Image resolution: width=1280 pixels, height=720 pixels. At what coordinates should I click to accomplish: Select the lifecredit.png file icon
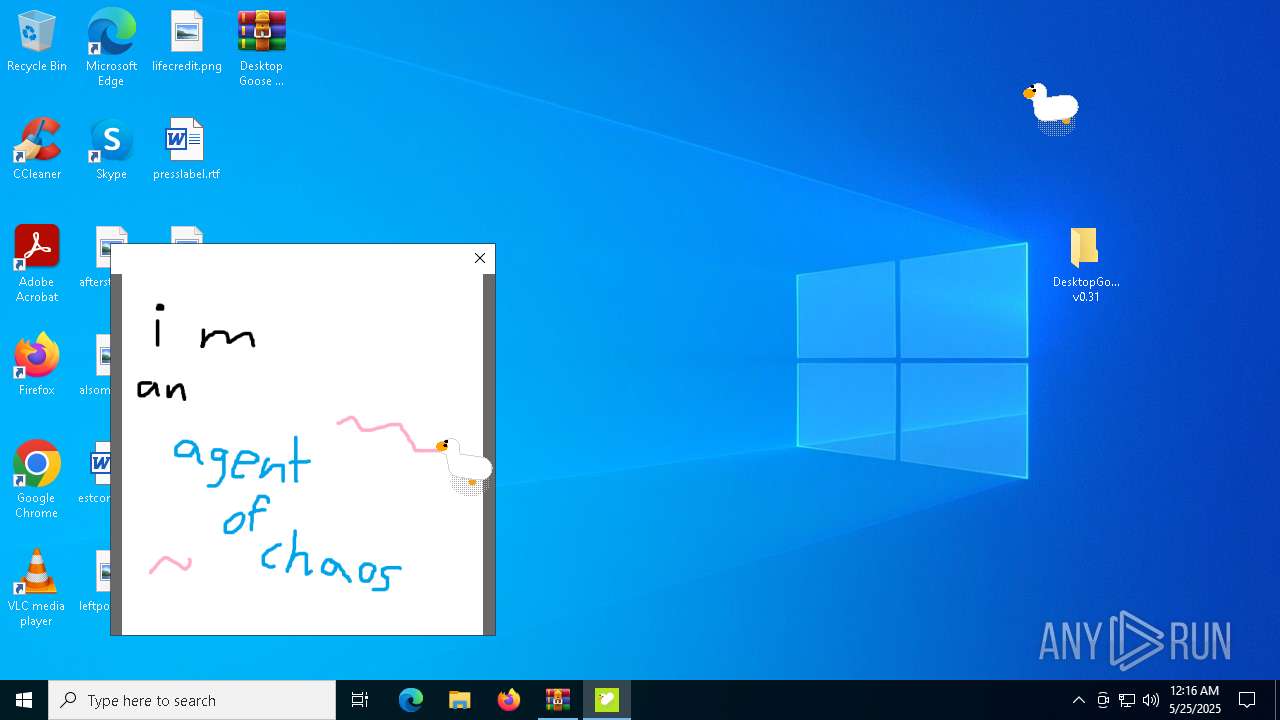(187, 42)
